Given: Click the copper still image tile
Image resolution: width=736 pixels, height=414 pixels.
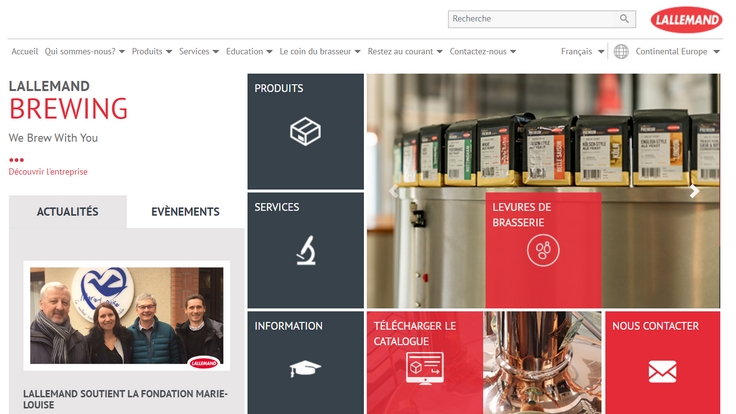Looking at the screenshot, I should click(x=543, y=362).
